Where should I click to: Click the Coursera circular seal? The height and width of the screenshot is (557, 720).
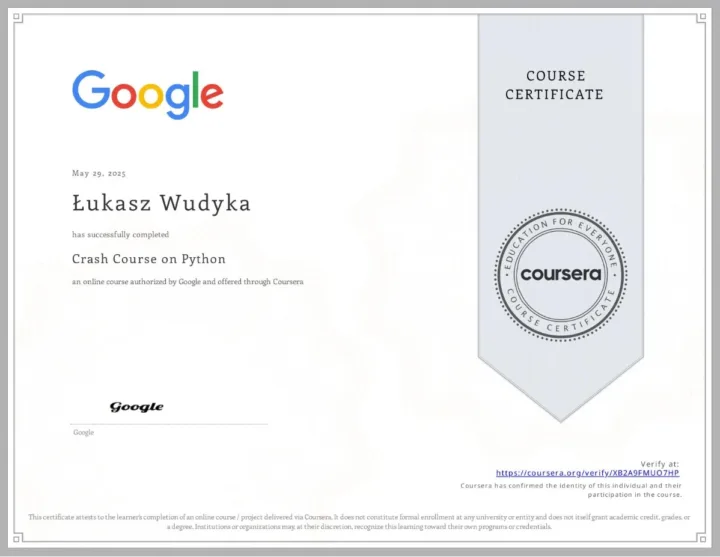coord(561,275)
